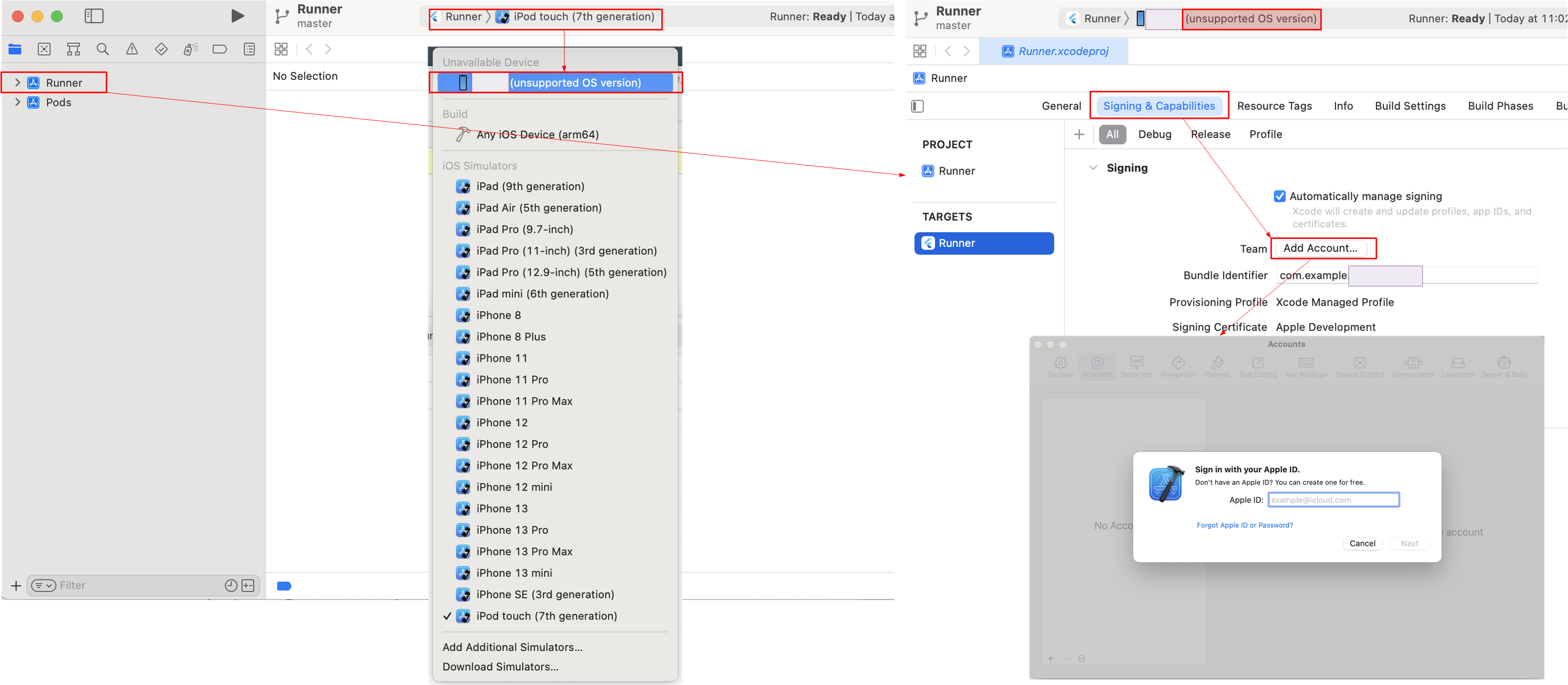Viewport: 1568px width, 685px height.
Task: Select the All configurations filter
Action: tap(1111, 134)
